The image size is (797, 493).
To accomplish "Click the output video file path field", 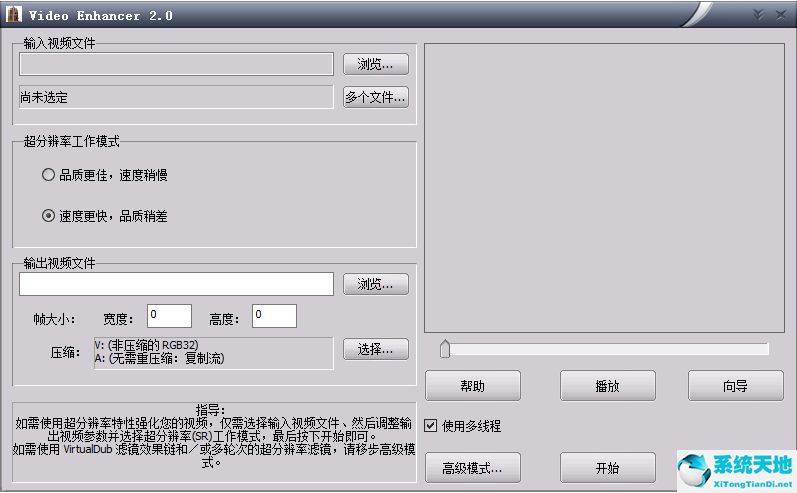I will coord(176,284).
